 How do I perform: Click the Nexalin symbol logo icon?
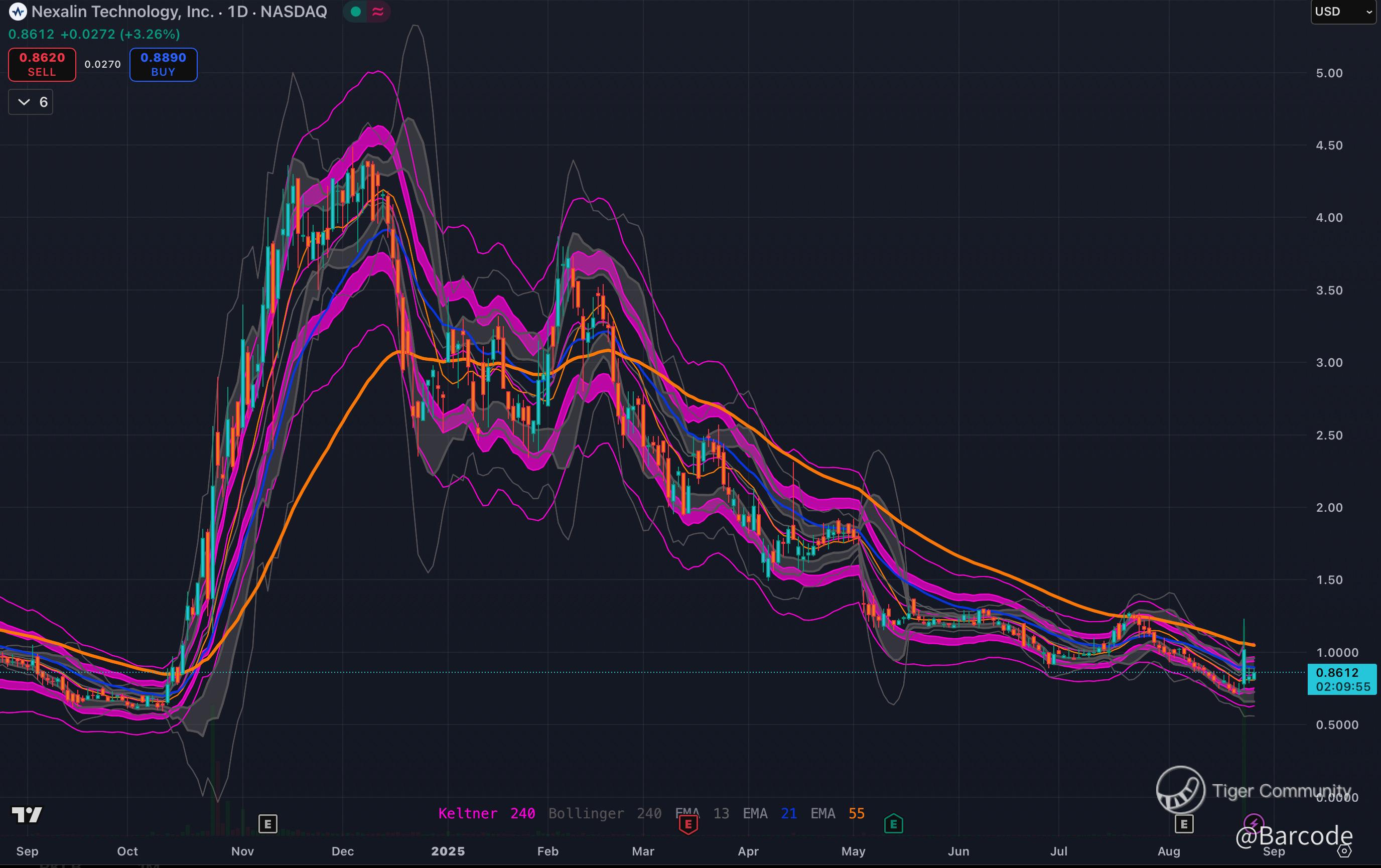[x=18, y=12]
